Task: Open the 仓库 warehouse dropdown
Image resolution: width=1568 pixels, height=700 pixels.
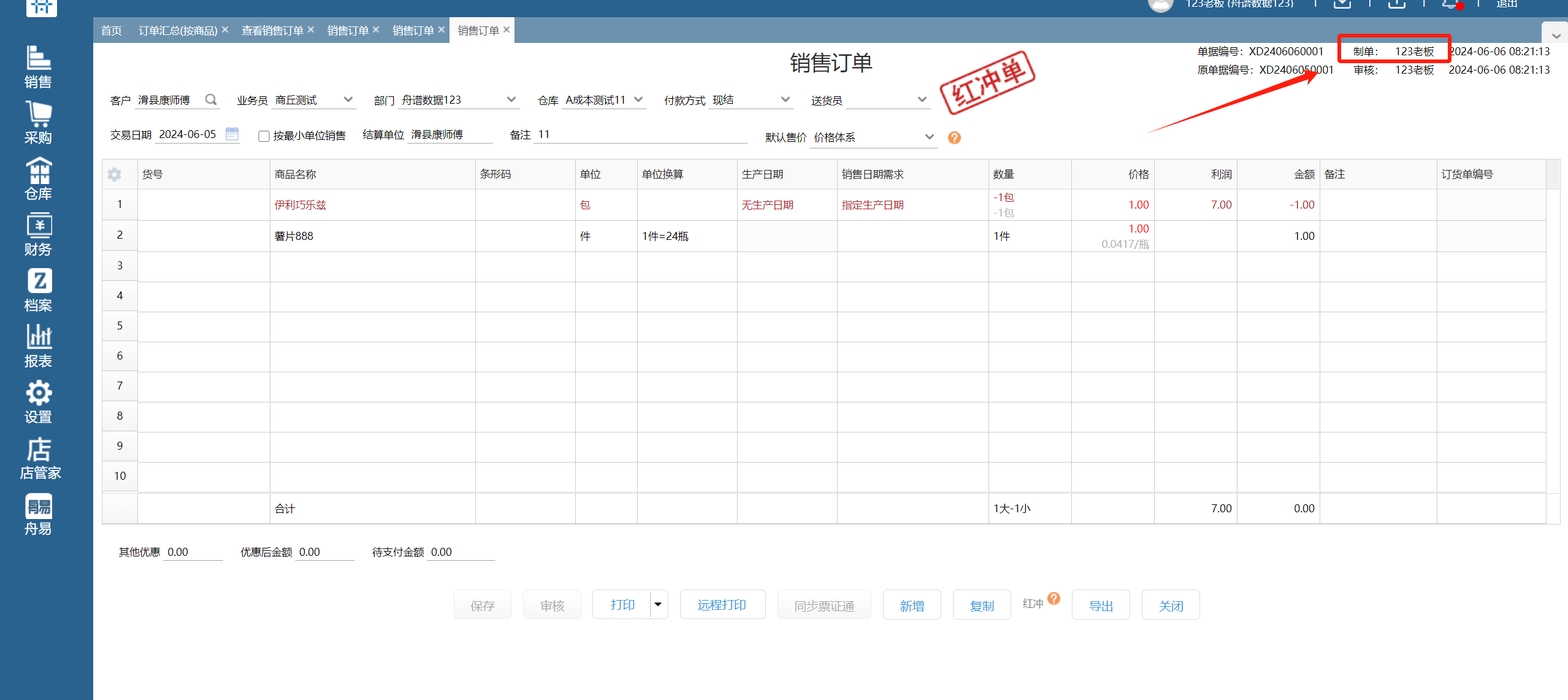Action: click(x=638, y=99)
